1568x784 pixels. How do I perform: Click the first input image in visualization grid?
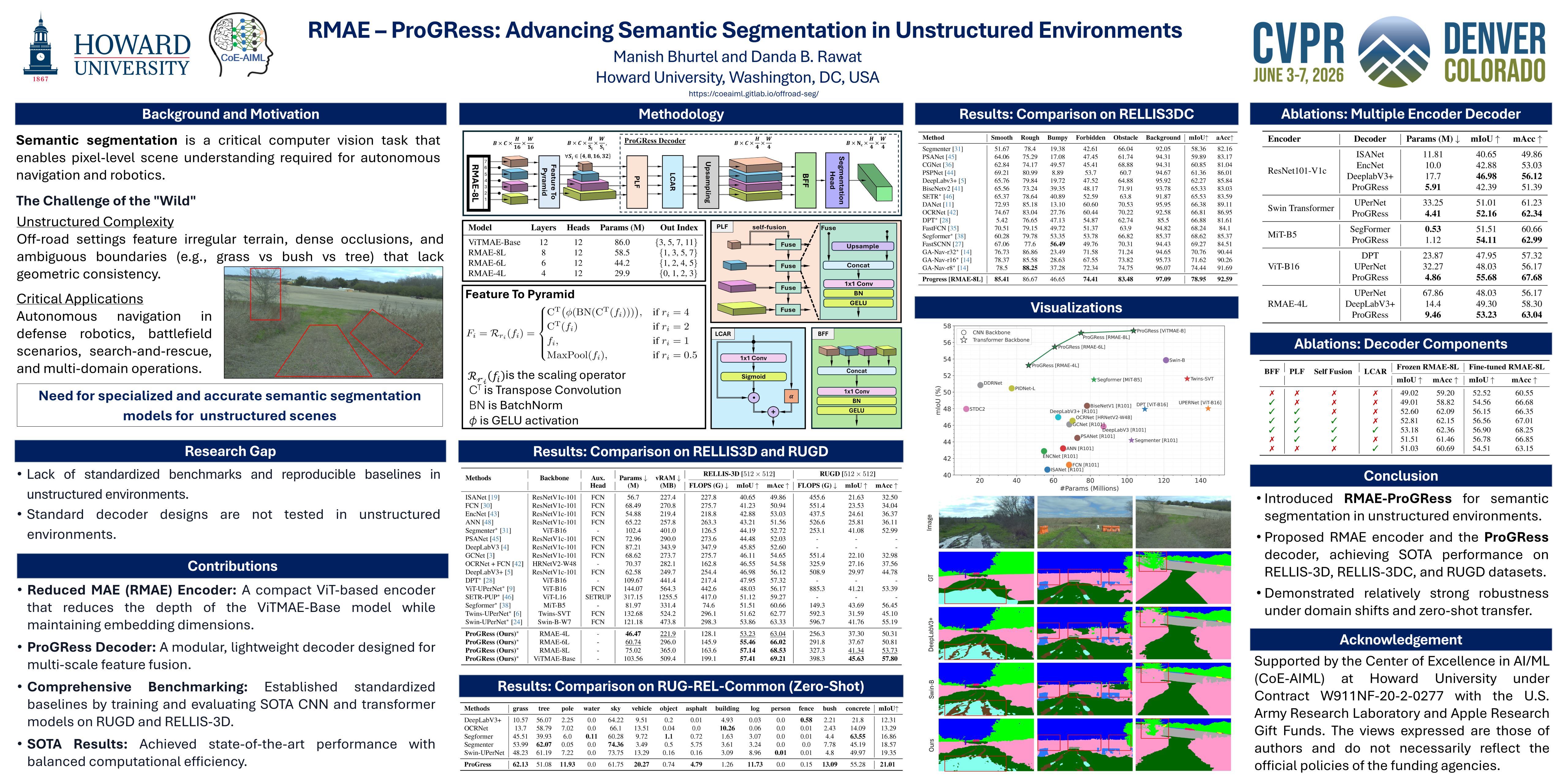click(x=986, y=522)
